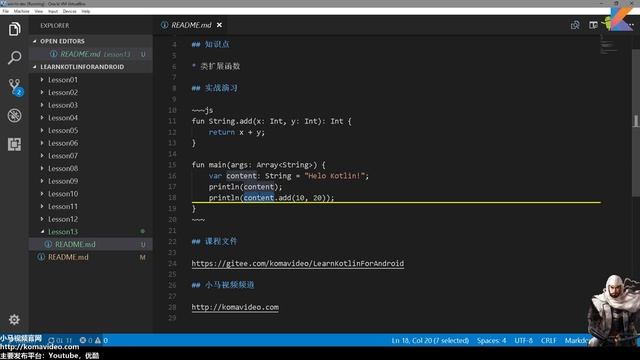
Task: Open README.md inside Lesson13 folder
Action: pos(91,244)
